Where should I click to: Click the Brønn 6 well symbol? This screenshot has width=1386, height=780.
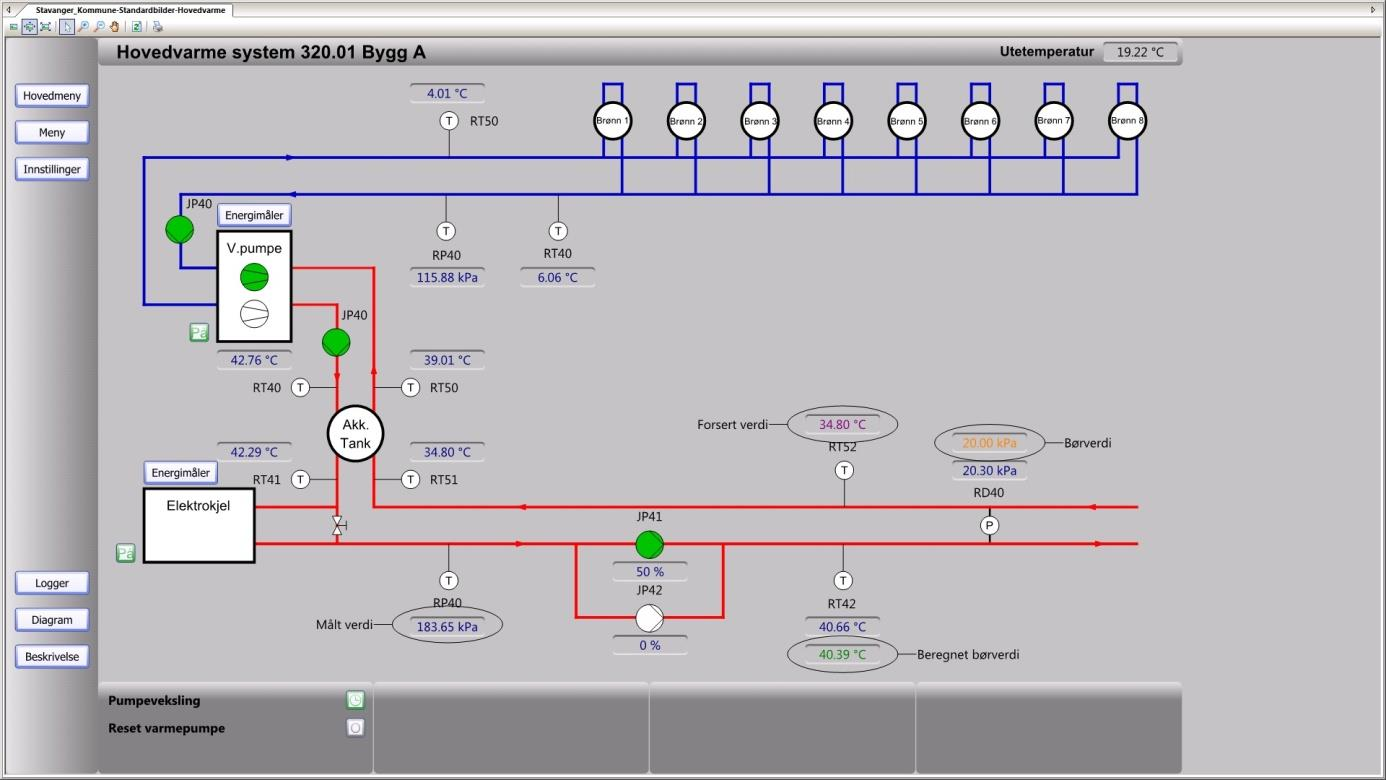(980, 121)
